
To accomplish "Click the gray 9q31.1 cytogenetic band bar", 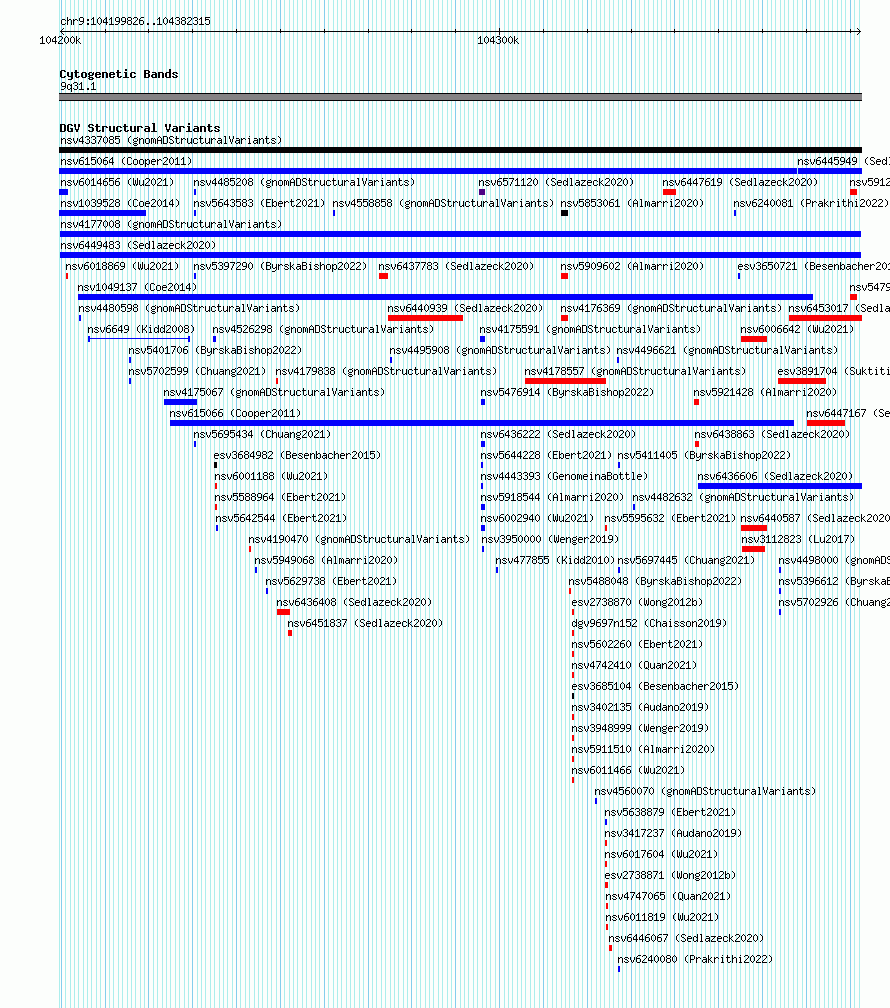I will [460, 97].
